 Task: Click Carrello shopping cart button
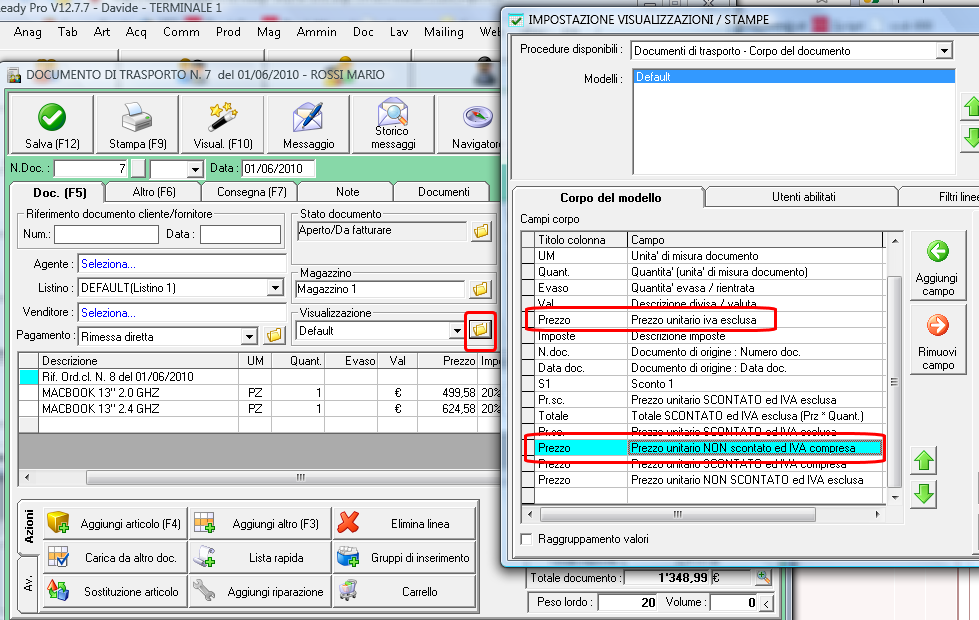pyautogui.click(x=404, y=591)
